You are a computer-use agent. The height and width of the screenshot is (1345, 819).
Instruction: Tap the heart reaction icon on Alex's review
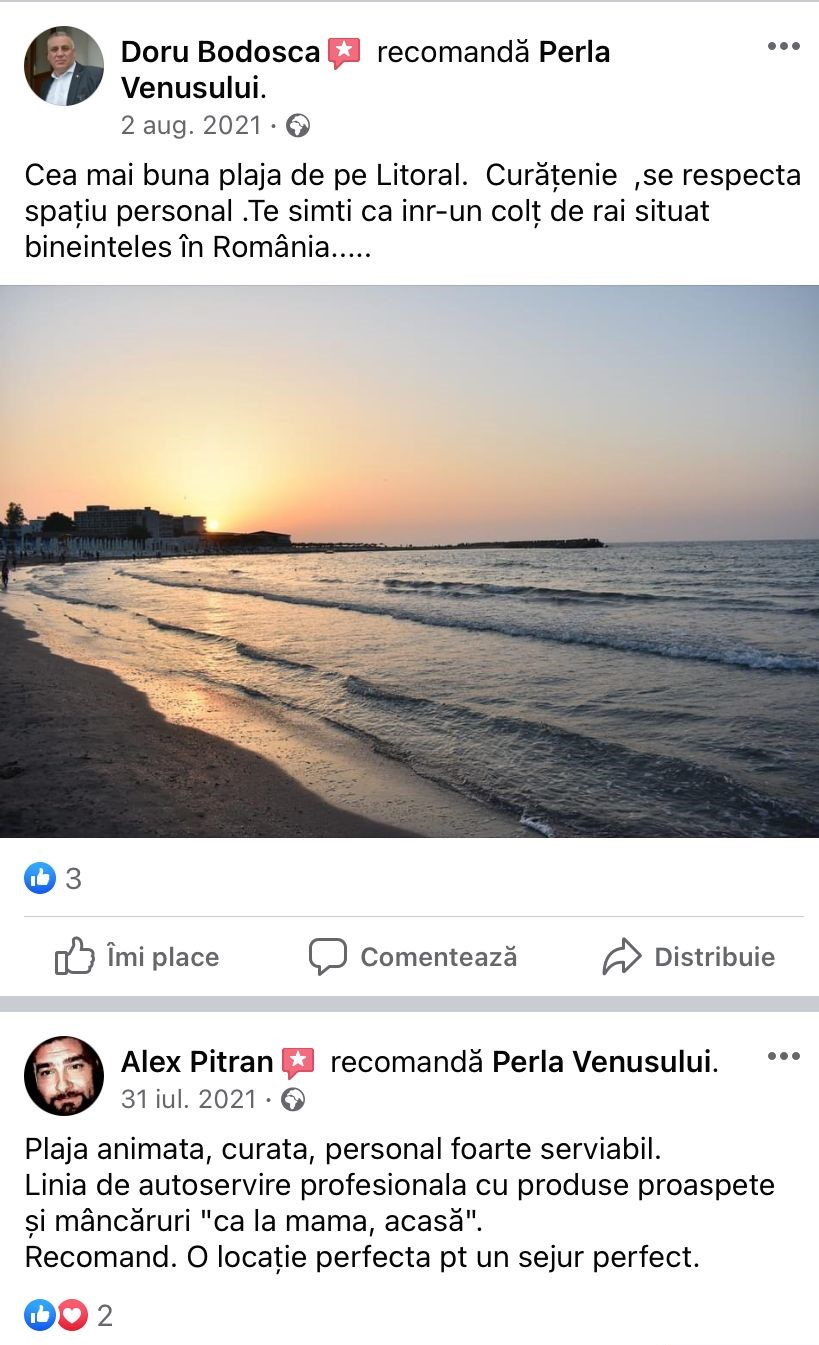pyautogui.click(x=72, y=1316)
